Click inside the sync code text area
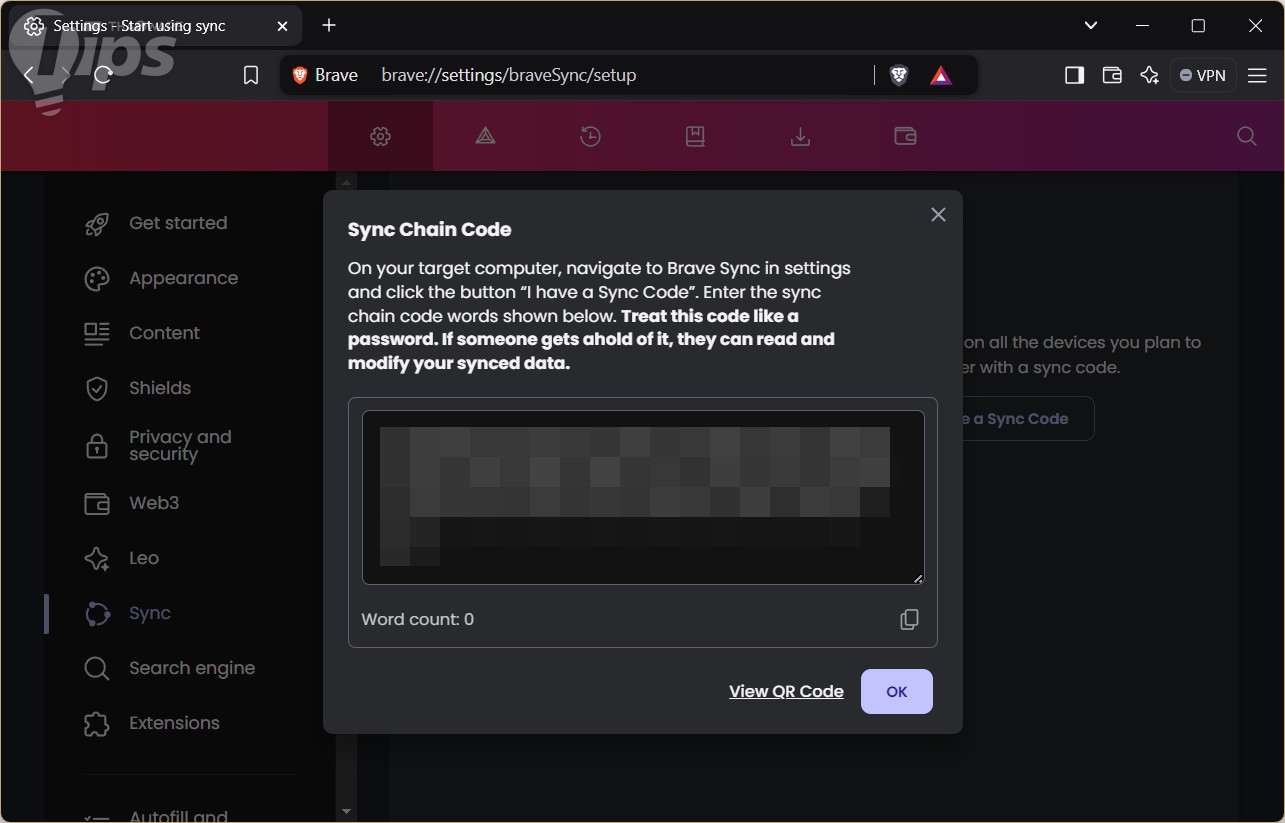This screenshot has width=1285, height=823. coord(642,497)
